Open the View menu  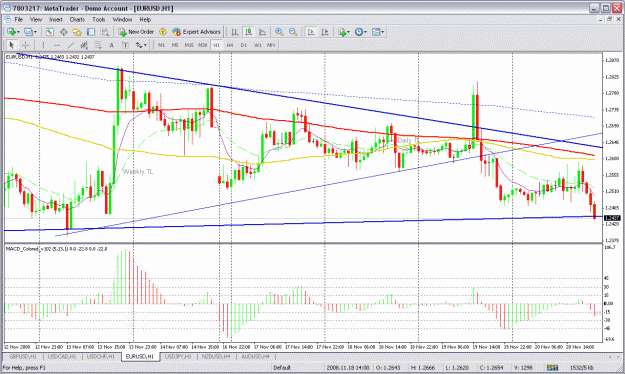[x=36, y=19]
